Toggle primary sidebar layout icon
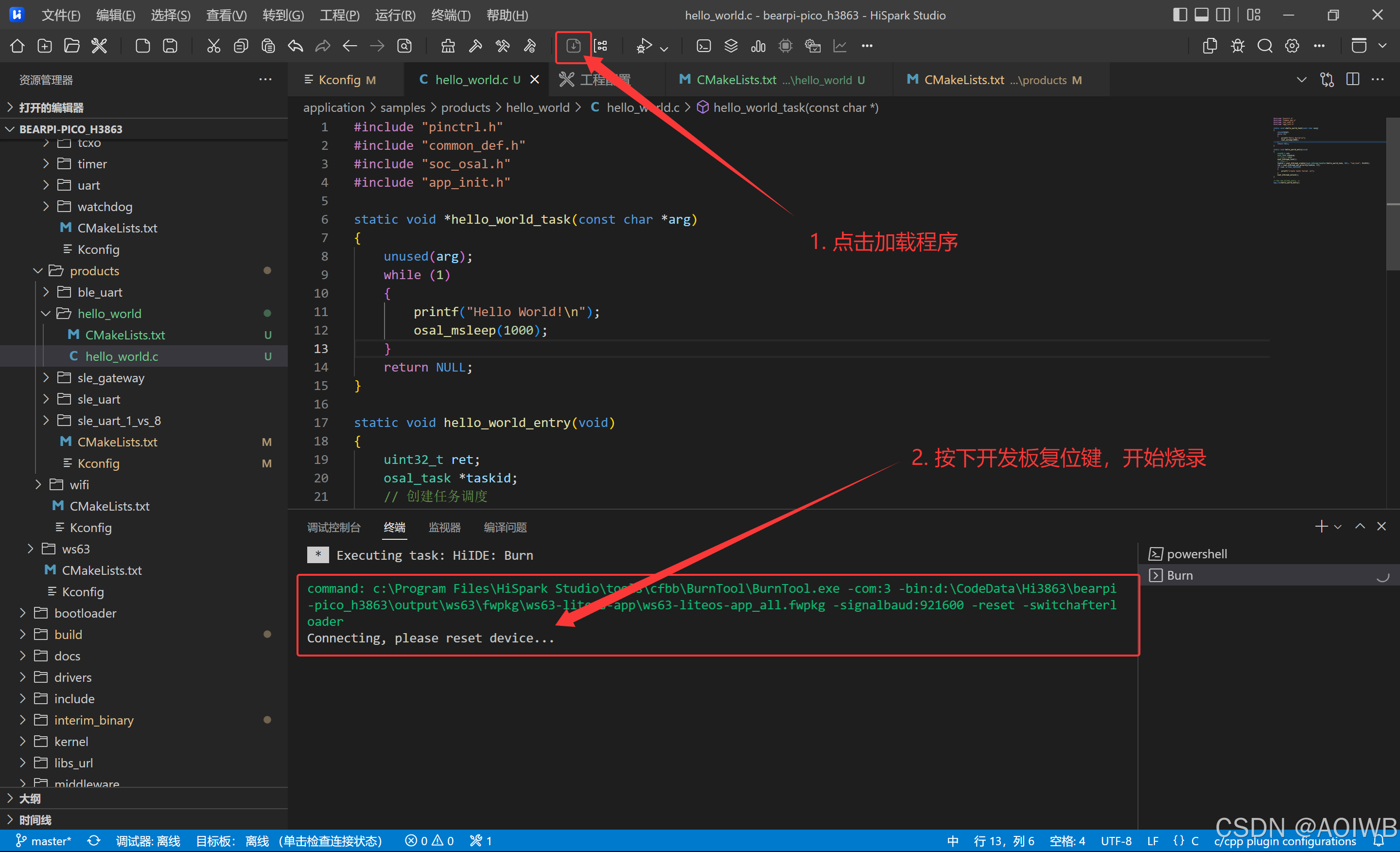The width and height of the screenshot is (1400, 852). point(1179,15)
